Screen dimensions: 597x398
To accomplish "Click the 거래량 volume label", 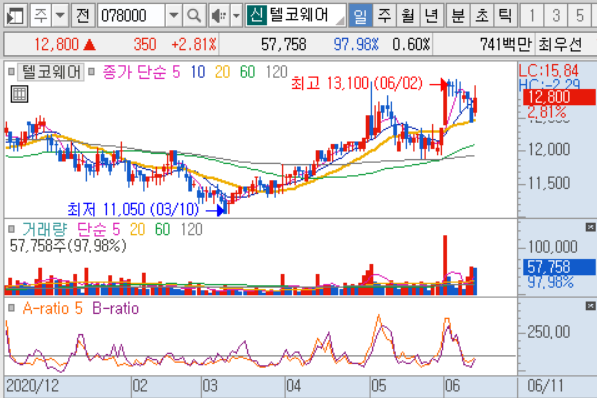I will (45, 229).
